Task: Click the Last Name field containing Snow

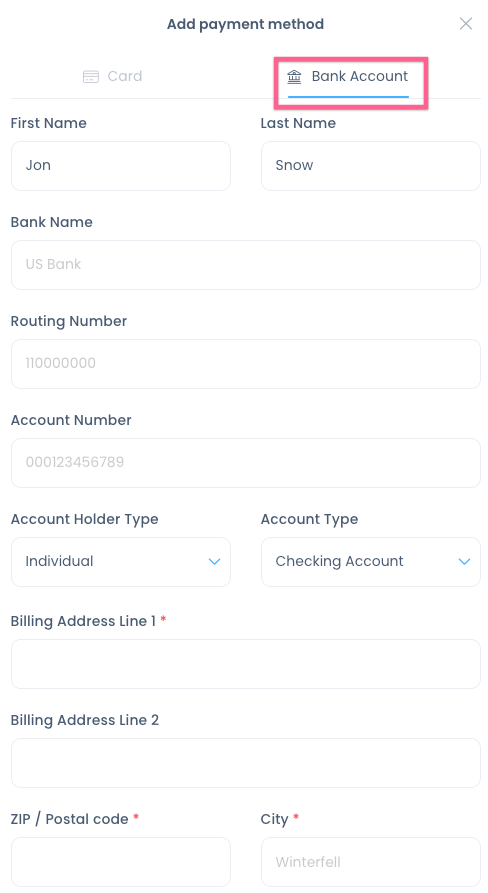Action: [371, 166]
